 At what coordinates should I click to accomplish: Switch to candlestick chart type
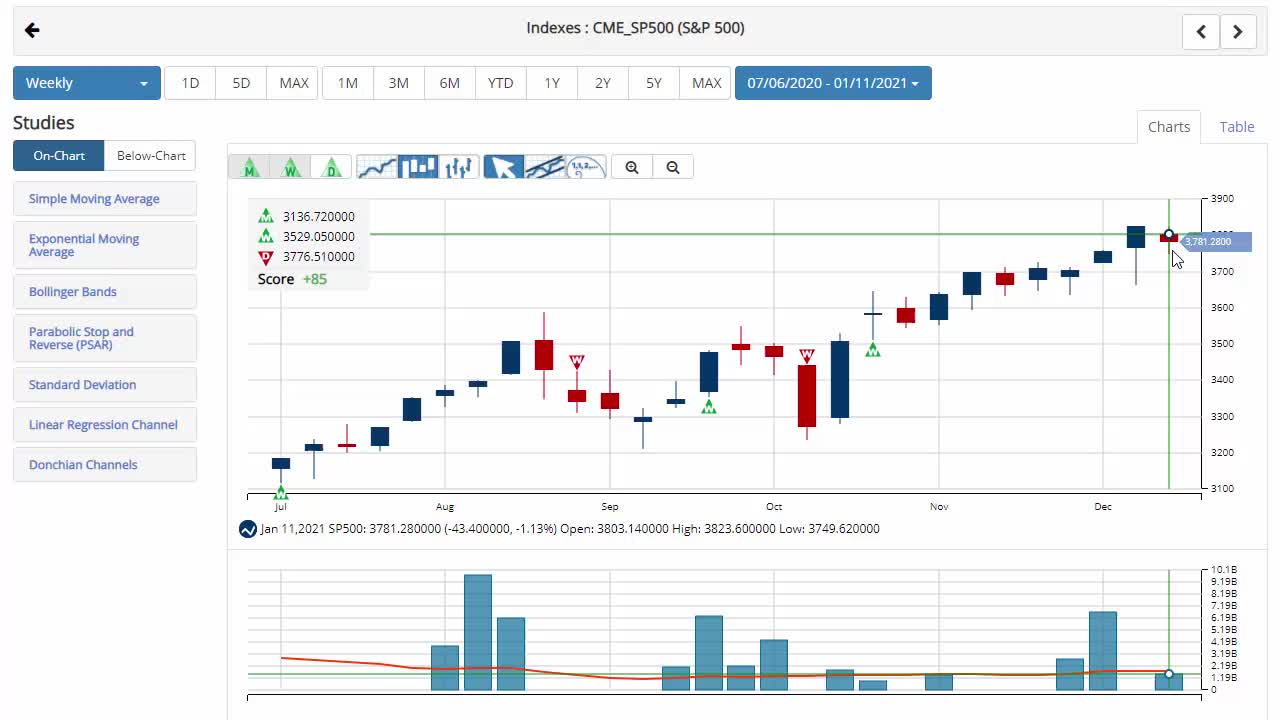coord(418,167)
